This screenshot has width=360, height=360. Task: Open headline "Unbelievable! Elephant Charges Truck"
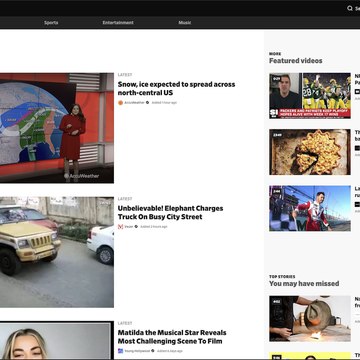170,213
